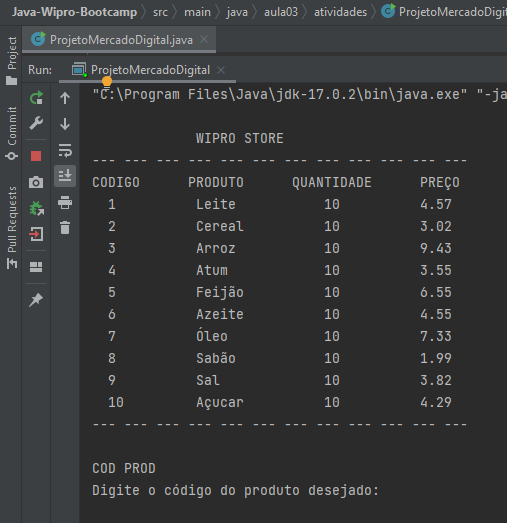Screen dimensions: 507x523
Task: Click the price 4.57
Action: (x=436, y=204)
